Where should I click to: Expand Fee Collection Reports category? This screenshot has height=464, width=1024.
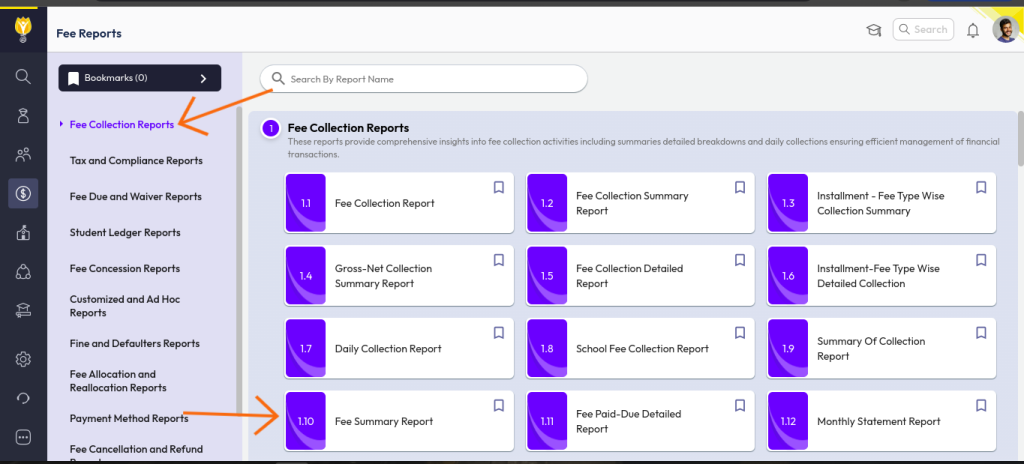point(121,125)
